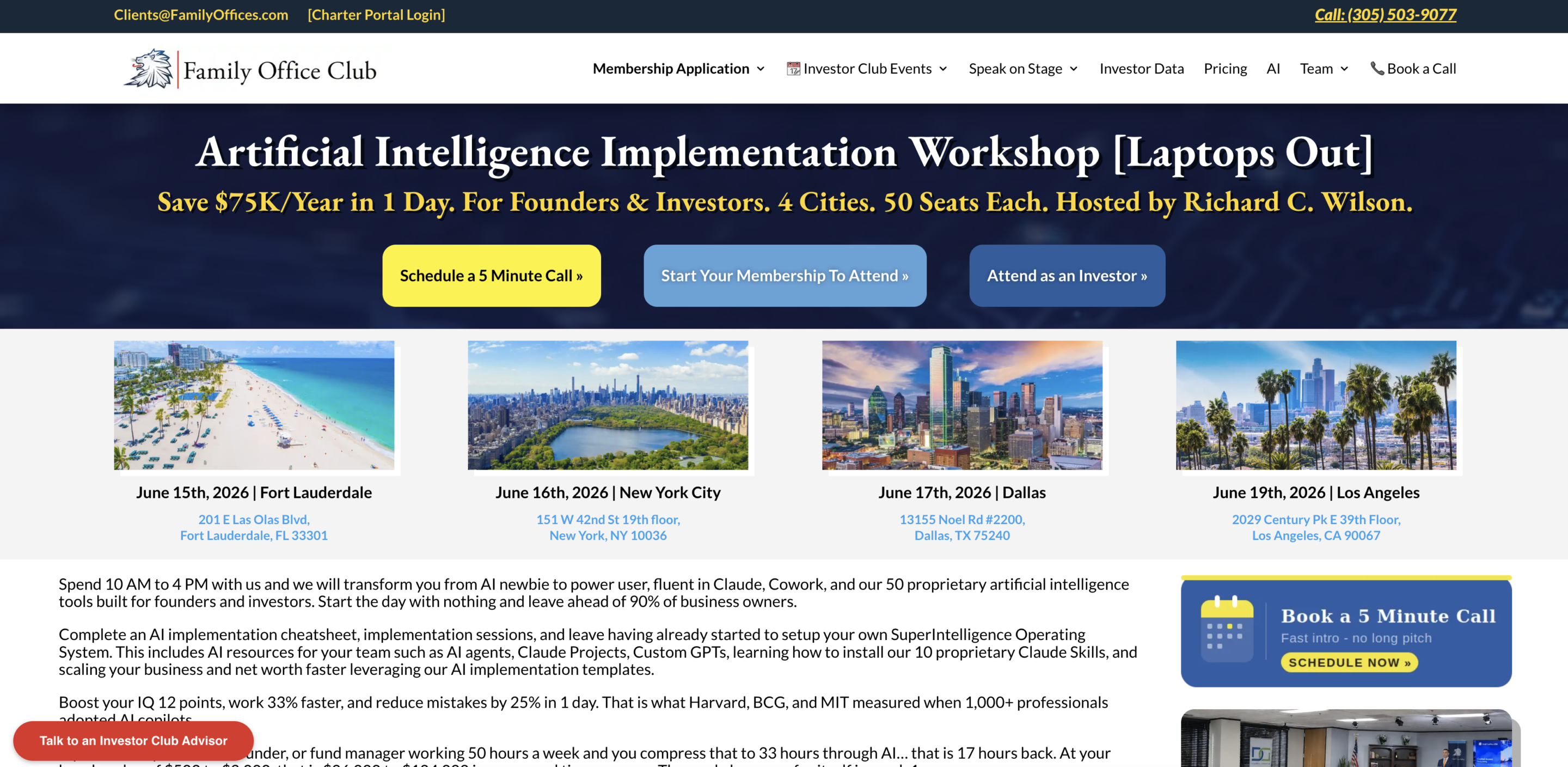This screenshot has width=1568, height=767.
Task: Click the calendar icon next to Investor Club Events
Action: [x=793, y=69]
